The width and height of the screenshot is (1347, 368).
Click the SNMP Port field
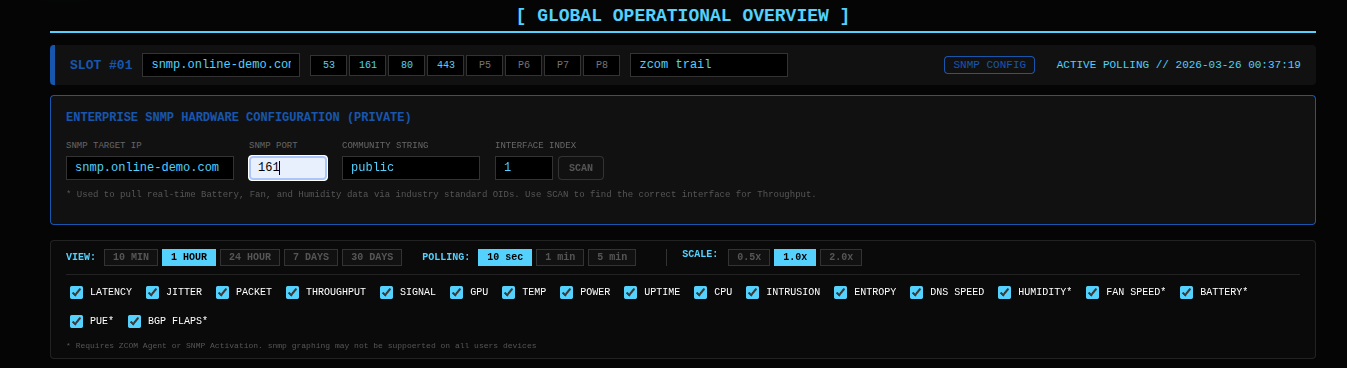[x=288, y=168]
